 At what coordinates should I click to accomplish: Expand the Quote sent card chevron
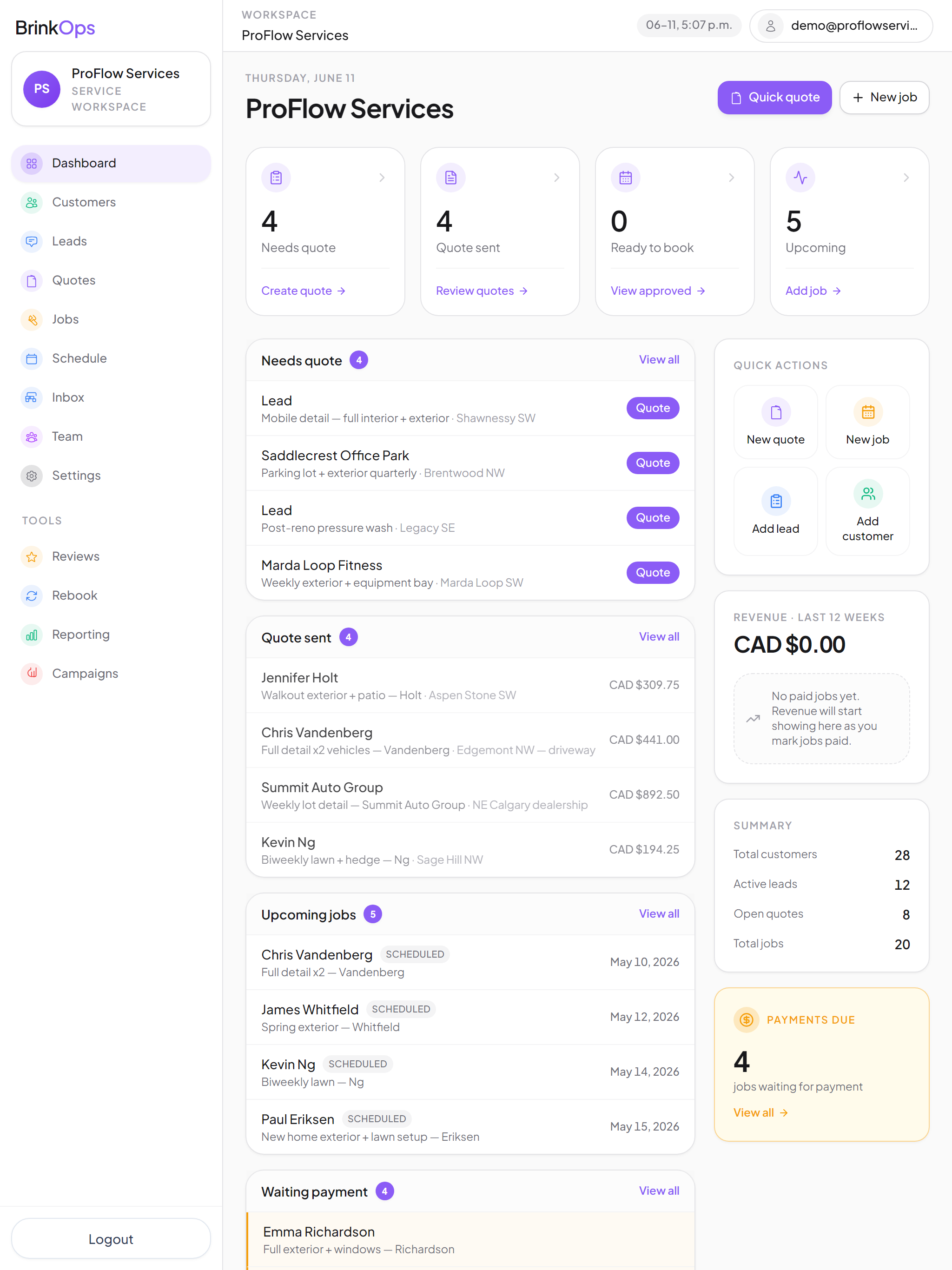[556, 178]
